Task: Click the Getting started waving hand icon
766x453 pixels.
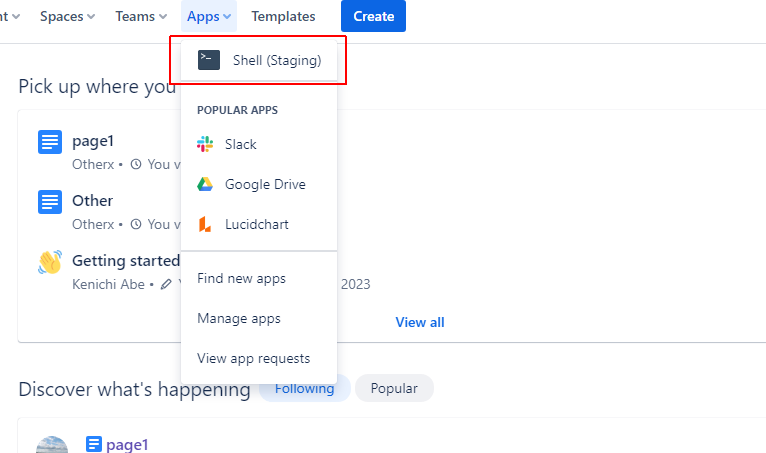Action: (x=50, y=262)
